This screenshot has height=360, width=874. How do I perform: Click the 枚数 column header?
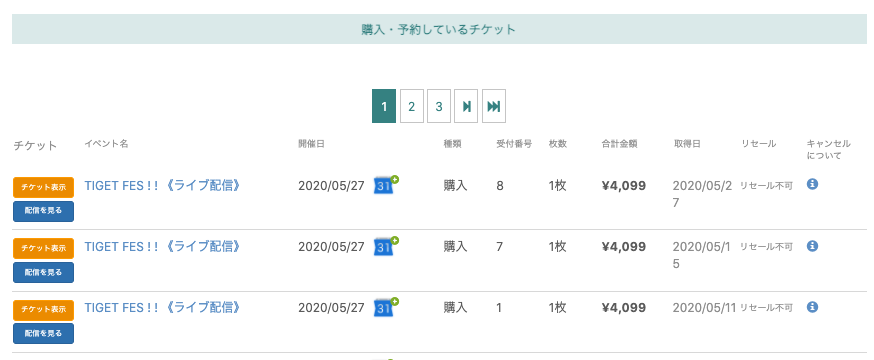click(557, 144)
